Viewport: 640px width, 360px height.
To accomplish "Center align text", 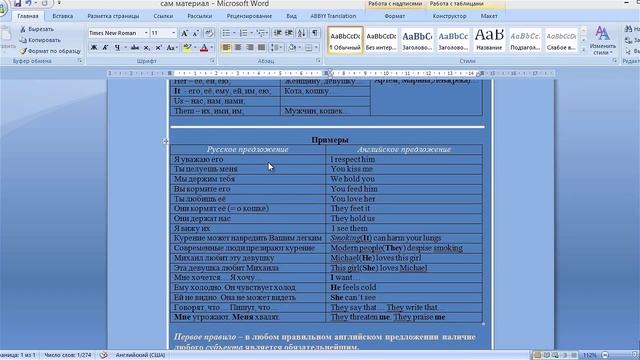I will pyautogui.click(x=238, y=48).
